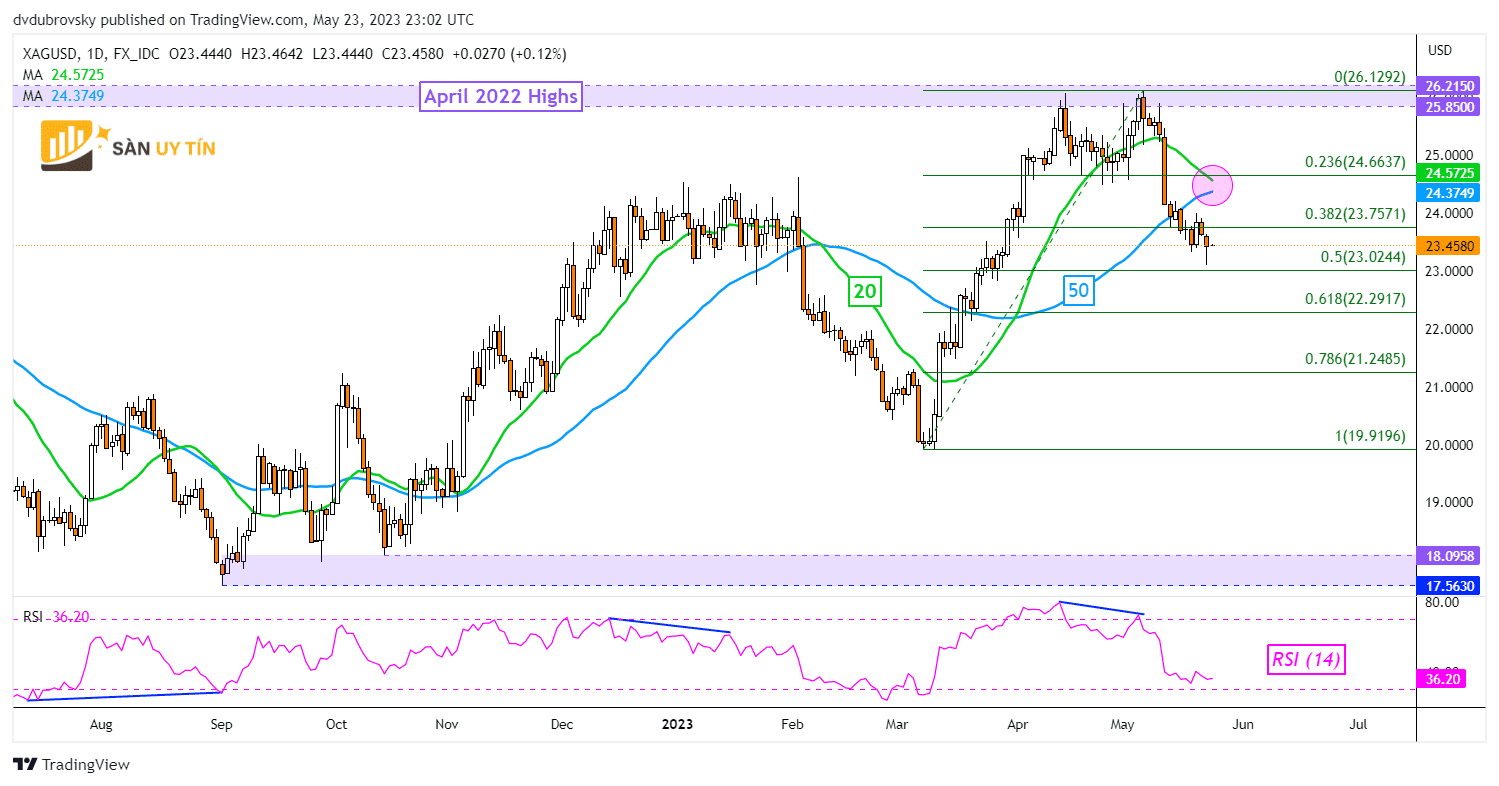Screen dimensions: 1499x786
Task: Click the RSI 36.20 indicator legend
Action: pos(57,617)
